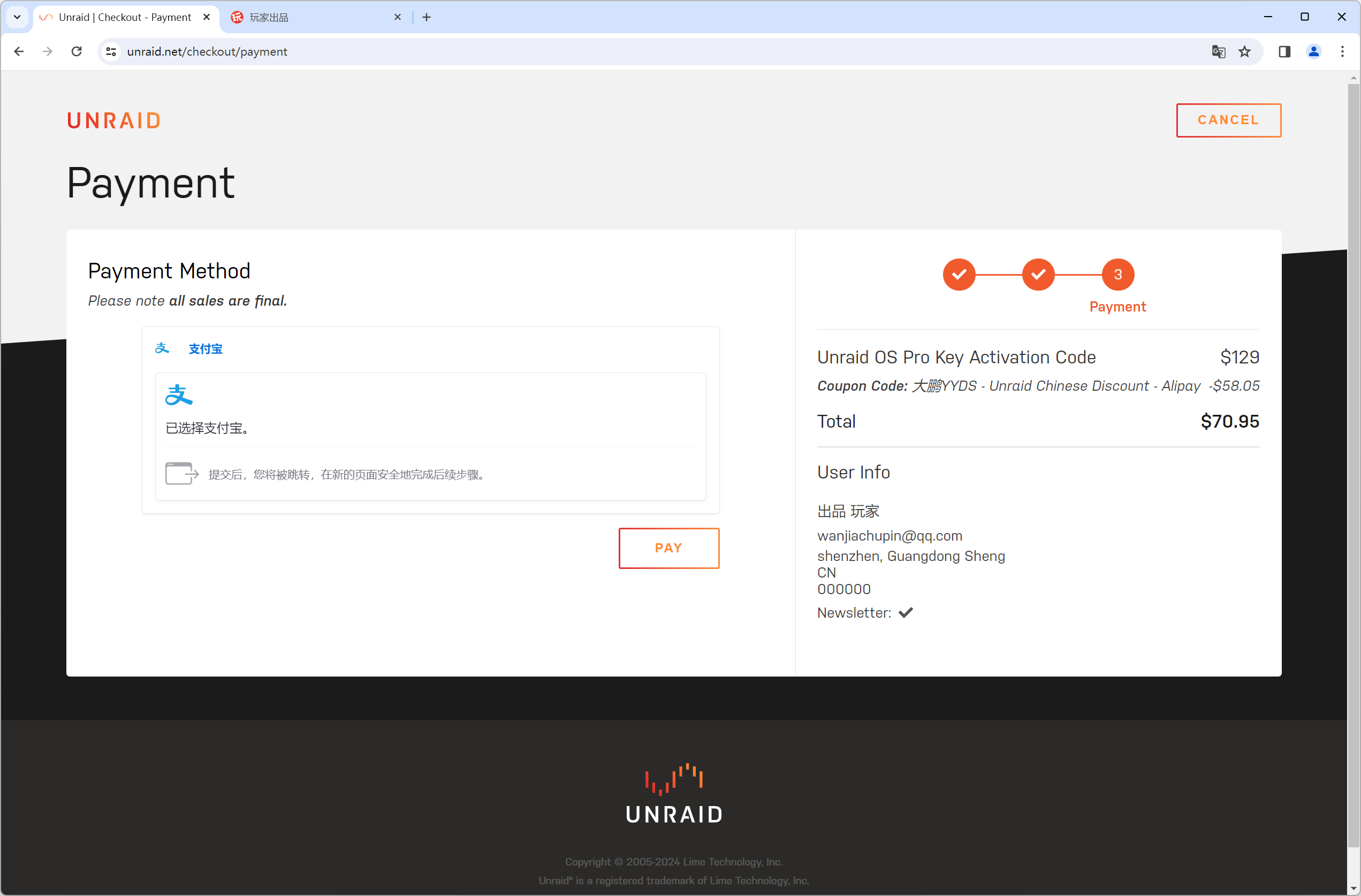
Task: Maximize the browser window
Action: point(1304,17)
